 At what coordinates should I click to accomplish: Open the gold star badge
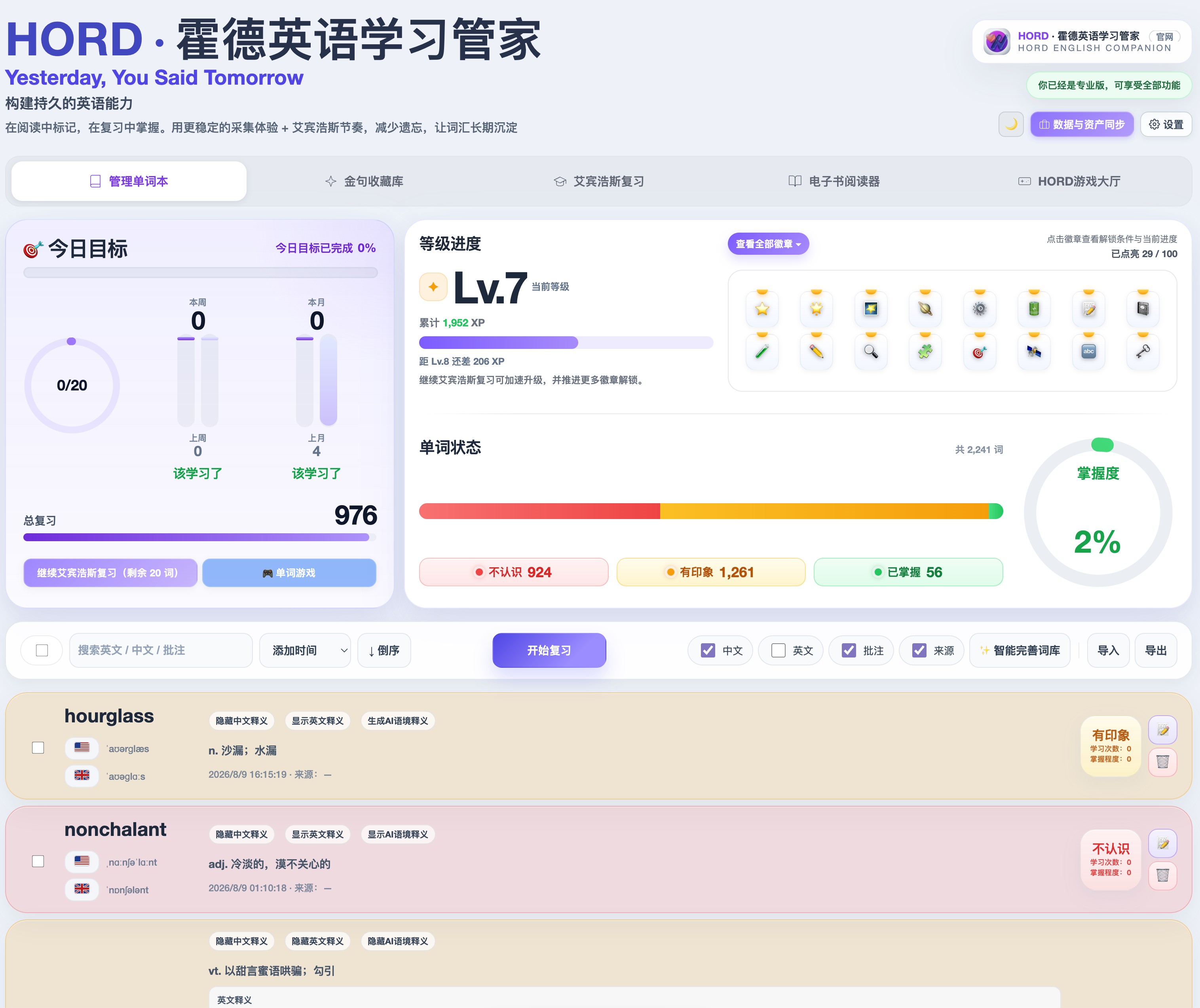pos(762,309)
